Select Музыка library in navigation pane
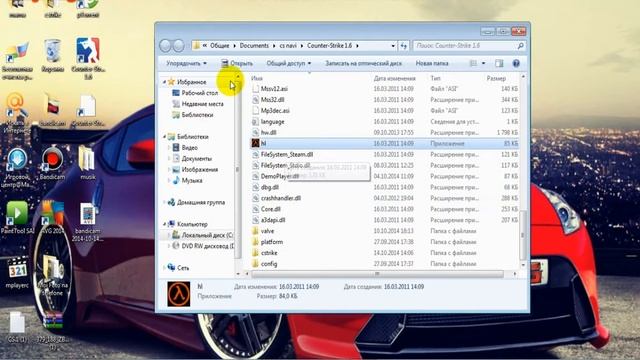The image size is (640, 360). (x=187, y=180)
